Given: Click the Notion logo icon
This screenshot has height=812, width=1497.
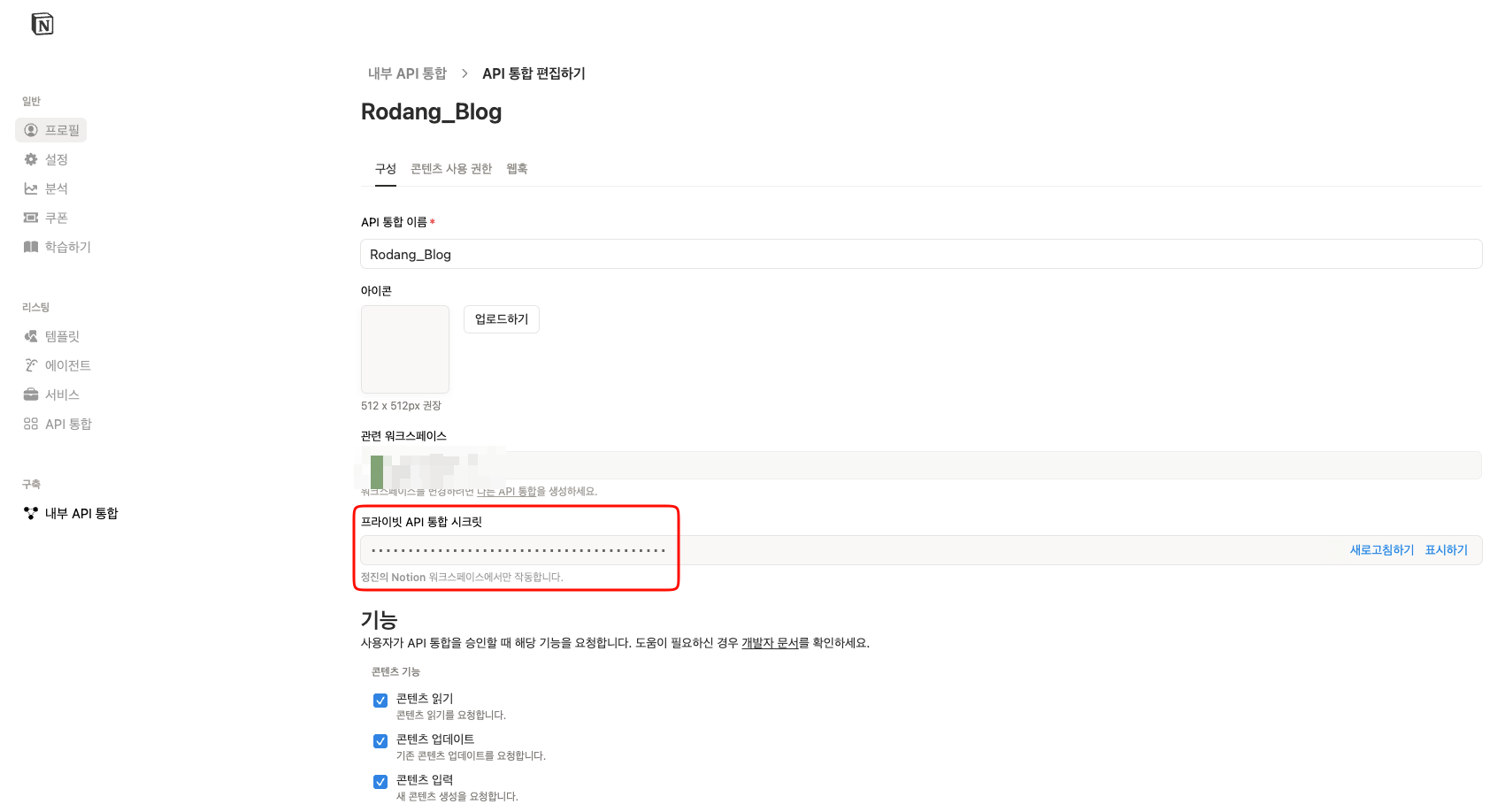Looking at the screenshot, I should pyautogui.click(x=42, y=24).
